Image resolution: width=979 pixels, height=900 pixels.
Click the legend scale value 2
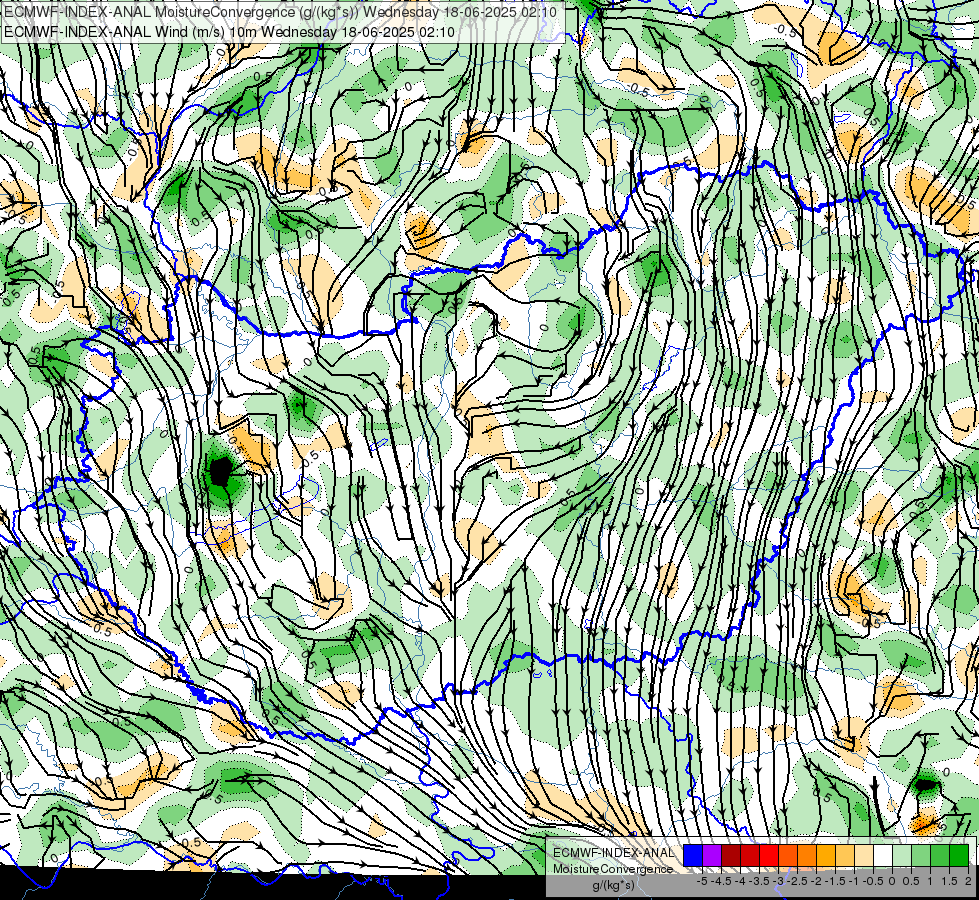[x=968, y=881]
